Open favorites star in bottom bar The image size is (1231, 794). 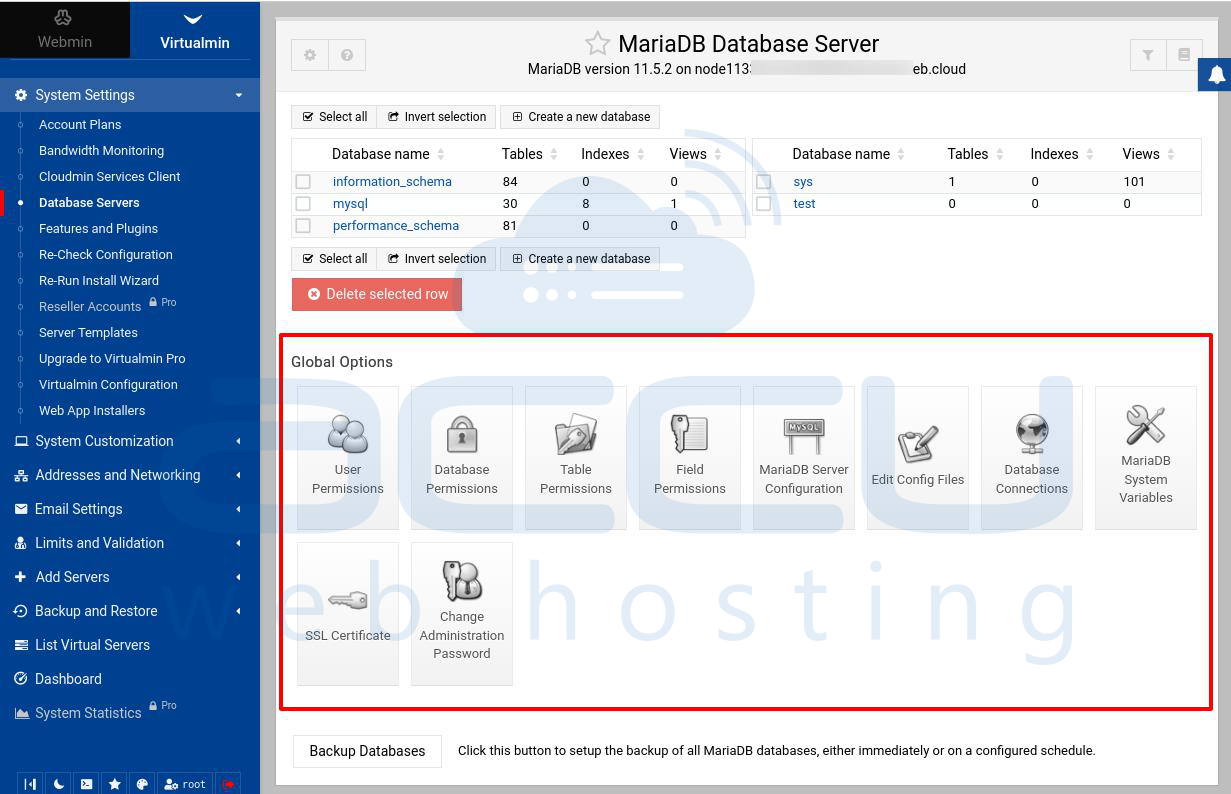115,784
